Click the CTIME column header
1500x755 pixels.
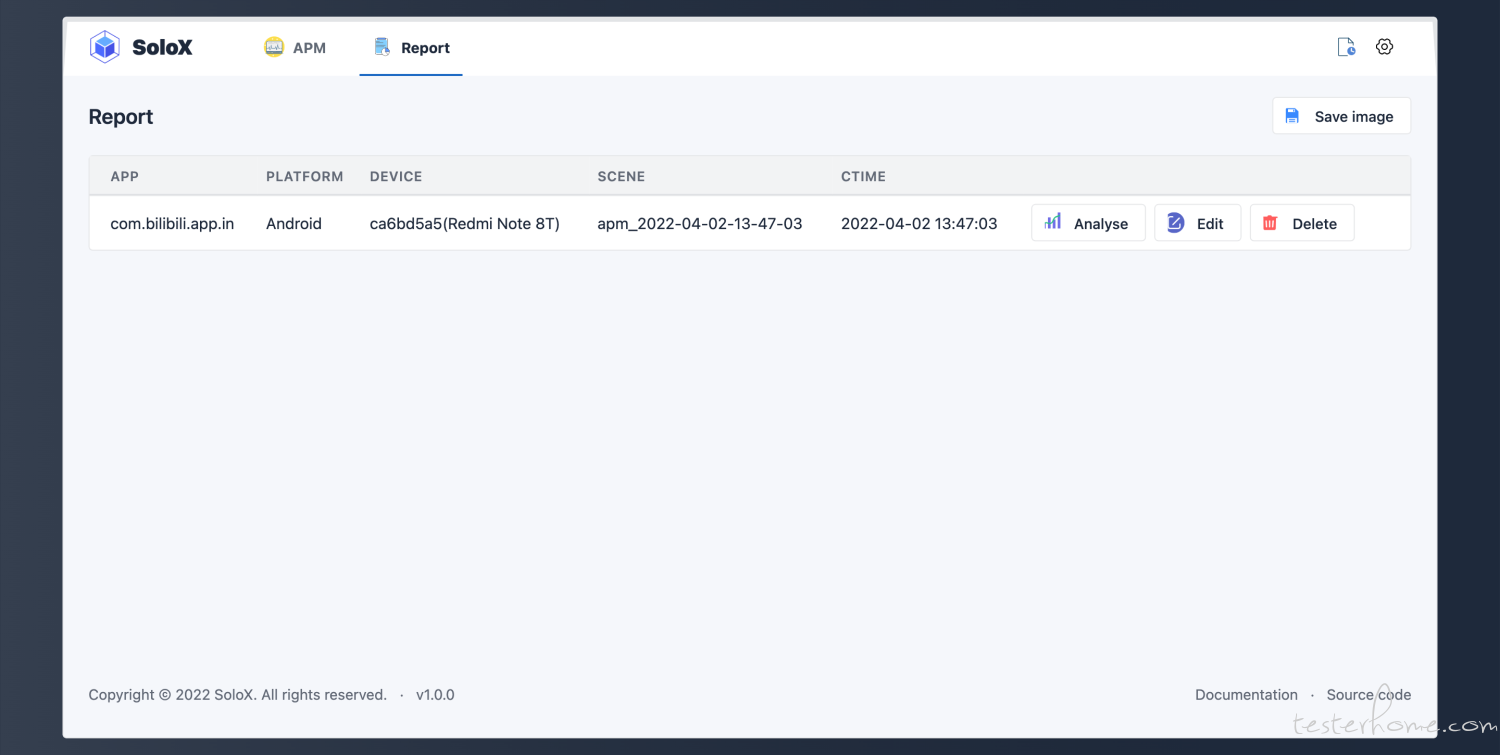click(x=863, y=177)
